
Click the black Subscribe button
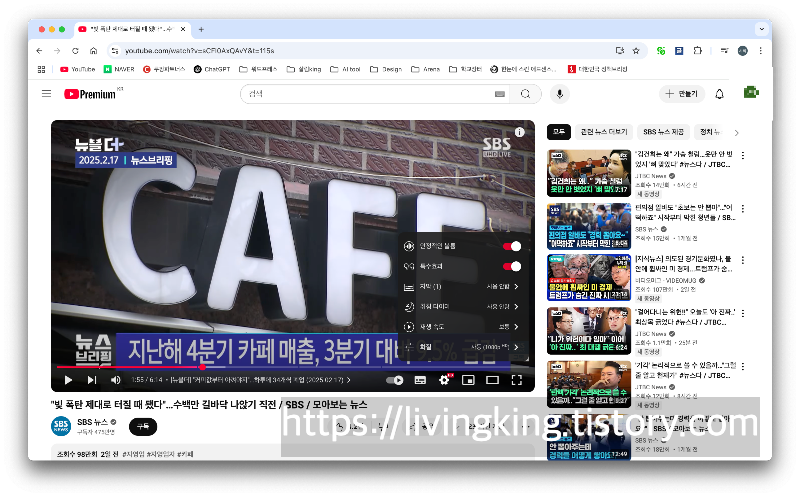(143, 427)
